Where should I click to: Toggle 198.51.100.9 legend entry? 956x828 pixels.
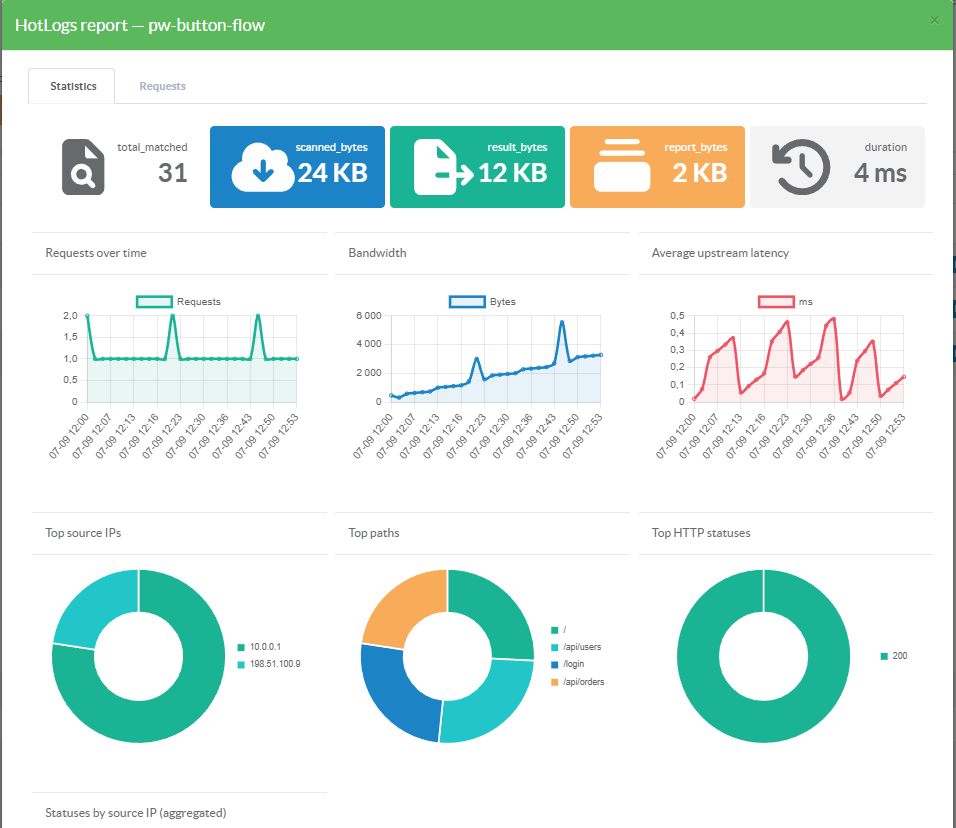click(x=269, y=664)
